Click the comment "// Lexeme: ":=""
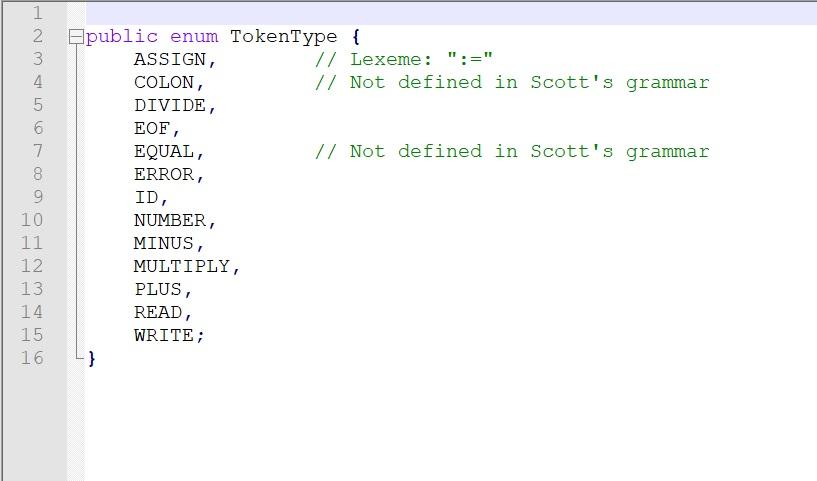 [404, 59]
